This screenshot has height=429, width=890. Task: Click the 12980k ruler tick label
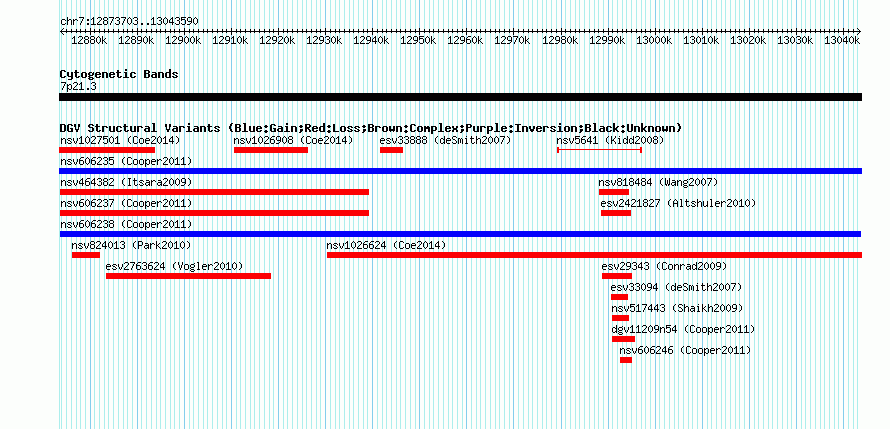click(560, 41)
